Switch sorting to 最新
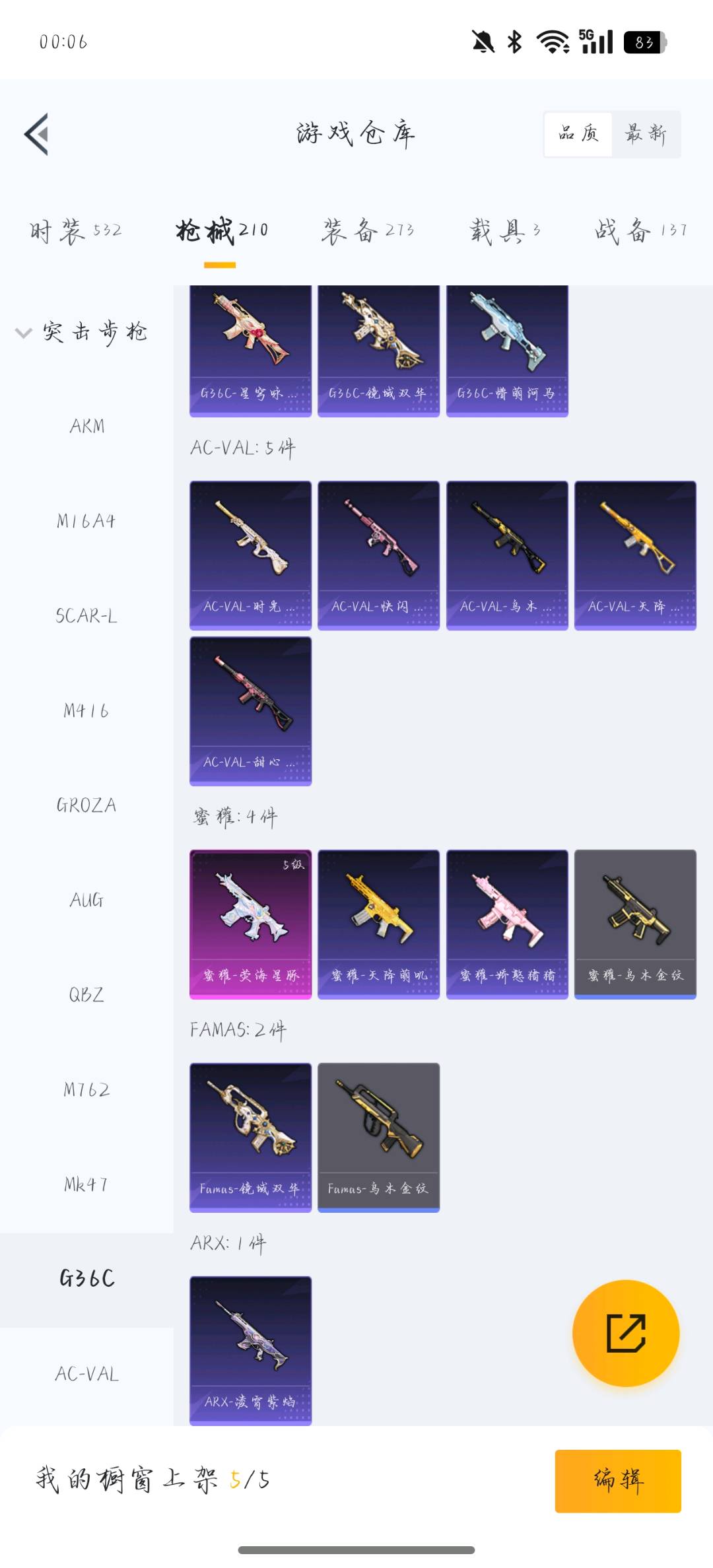 point(646,134)
